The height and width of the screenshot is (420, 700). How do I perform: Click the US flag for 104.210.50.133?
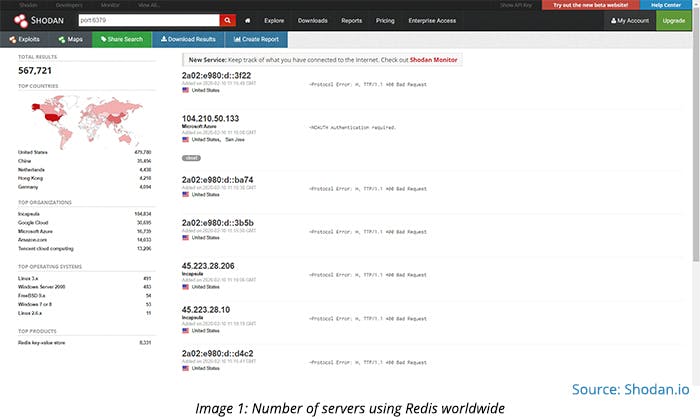tap(185, 139)
